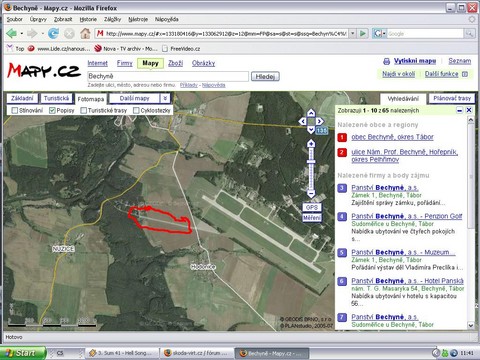Screen dimensions: 480x360
Task: Open the Záložky menu
Action: [x=112, y=19]
